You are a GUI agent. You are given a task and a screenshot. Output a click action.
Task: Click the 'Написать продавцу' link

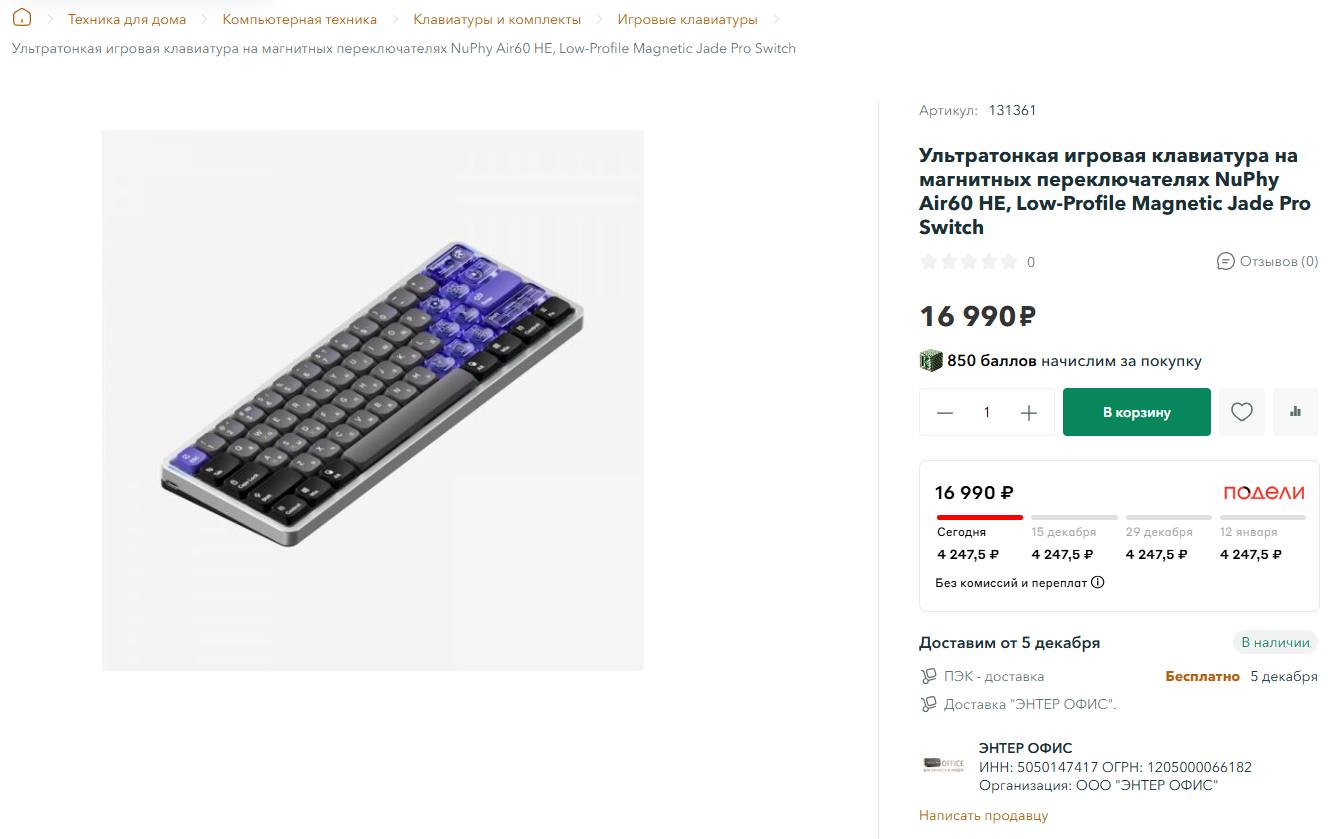pyautogui.click(x=984, y=815)
